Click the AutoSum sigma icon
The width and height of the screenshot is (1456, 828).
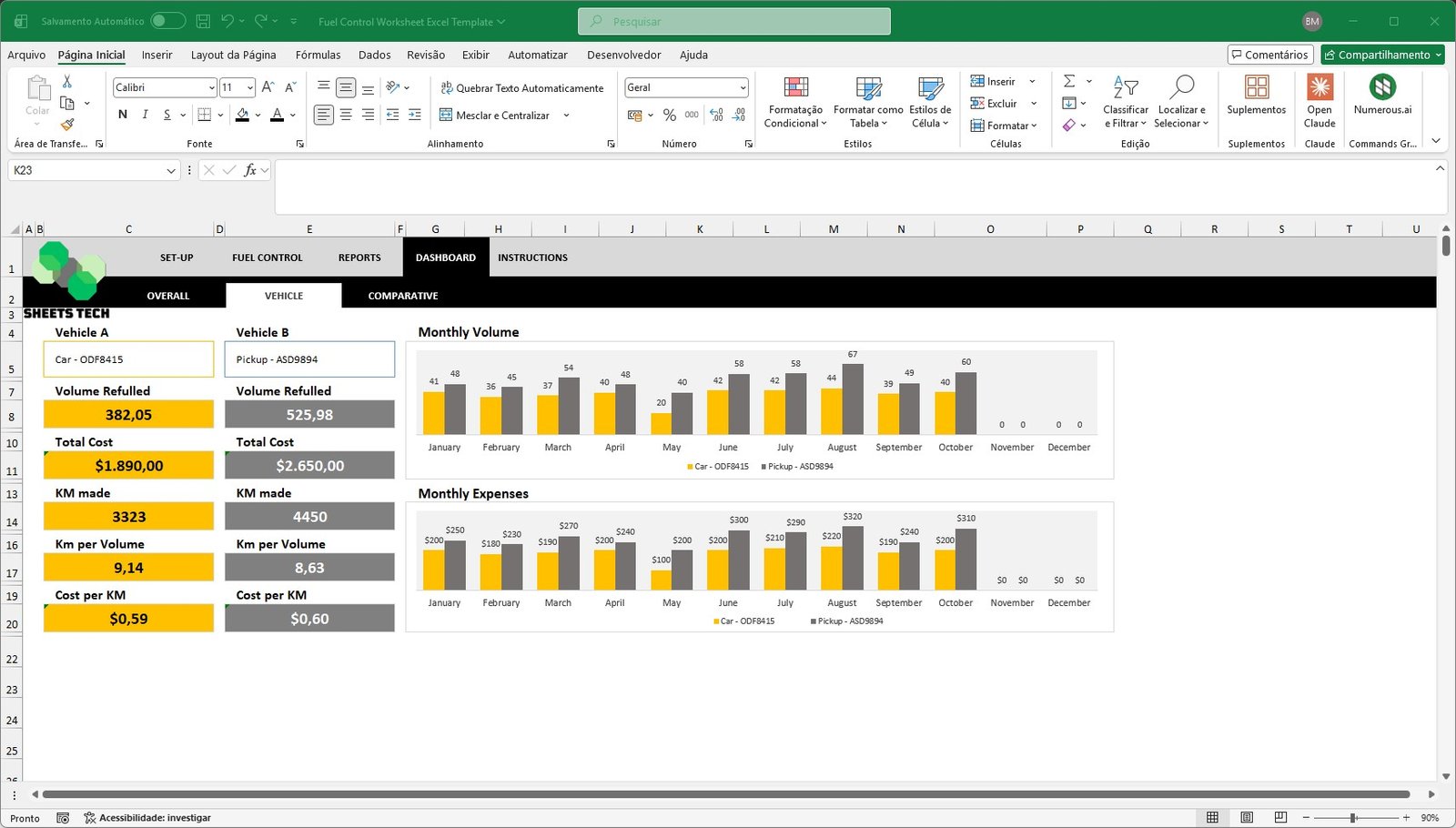coord(1070,81)
